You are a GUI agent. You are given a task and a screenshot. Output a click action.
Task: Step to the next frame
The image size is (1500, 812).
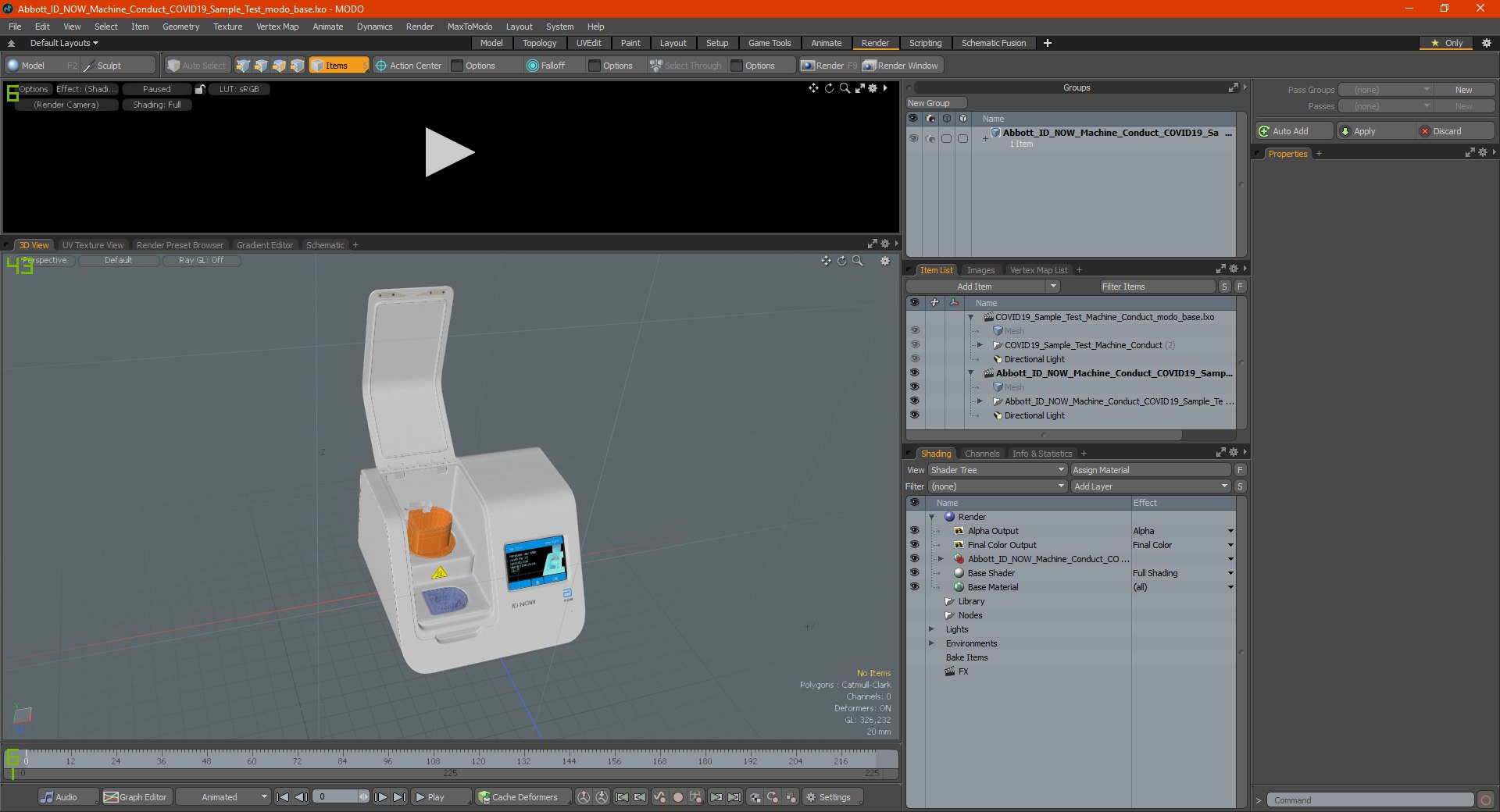click(380, 797)
